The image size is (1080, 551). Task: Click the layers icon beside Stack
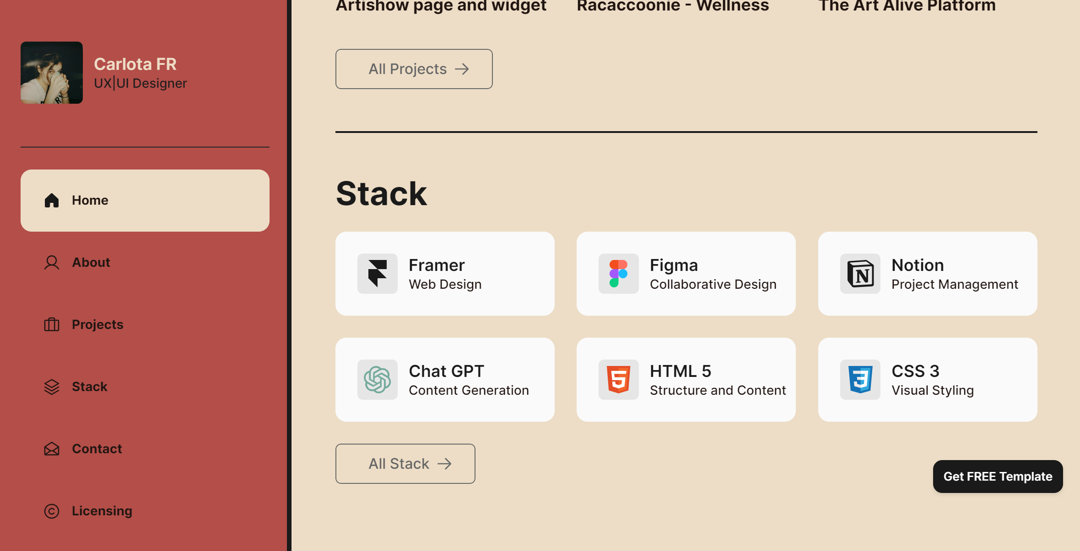(x=52, y=387)
